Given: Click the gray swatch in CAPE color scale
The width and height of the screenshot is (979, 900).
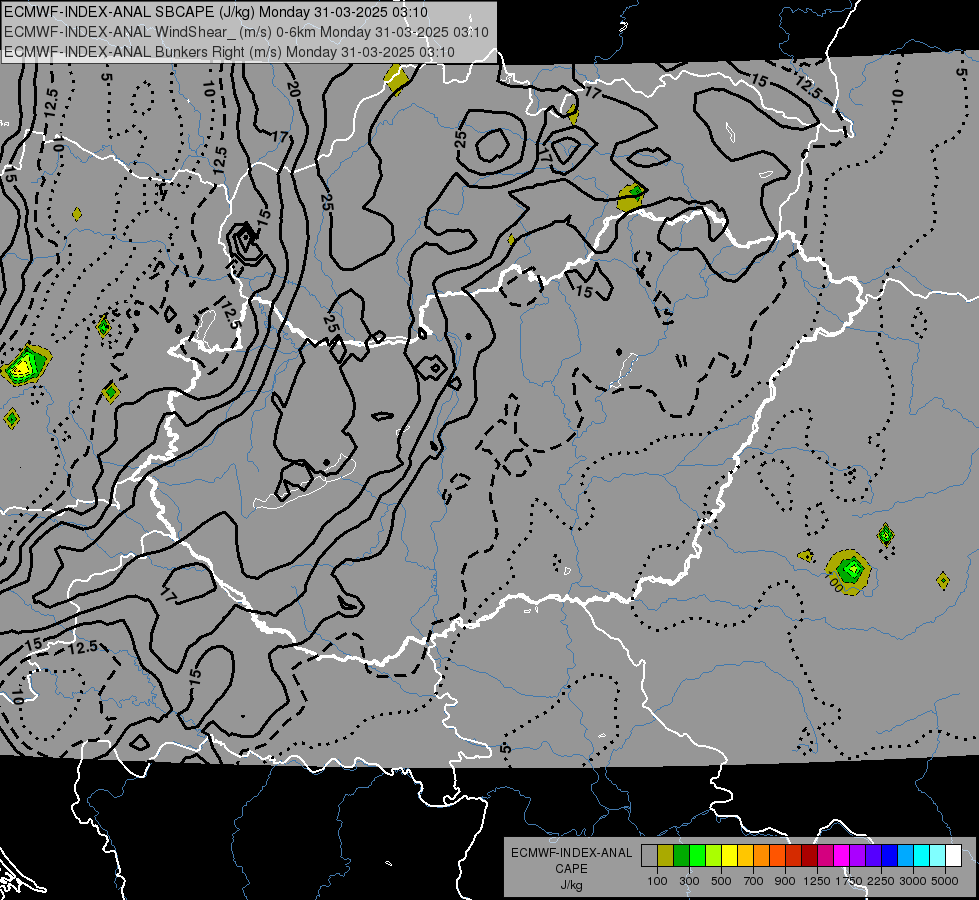Looking at the screenshot, I should coord(649,855).
